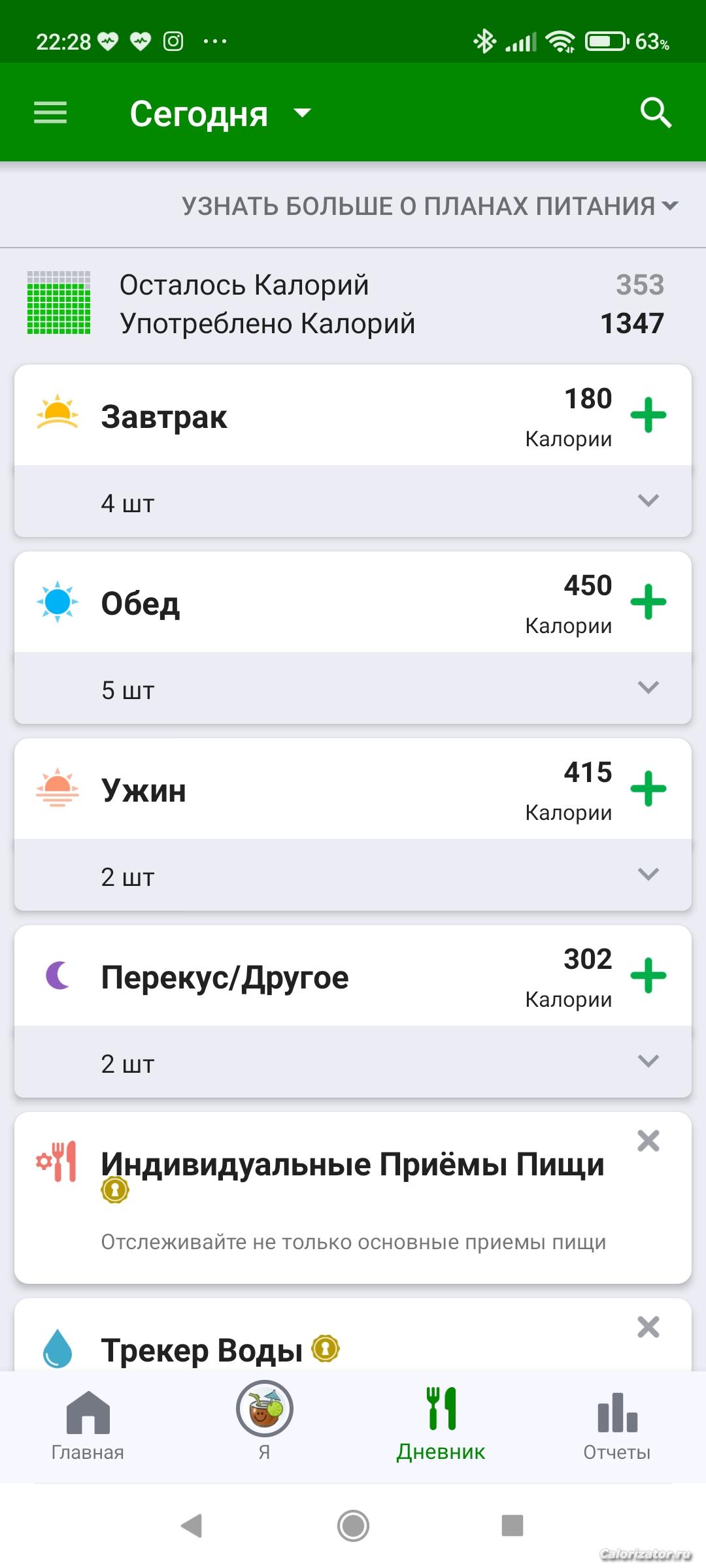
Task: Tap the search magnifier icon
Action: [x=656, y=113]
